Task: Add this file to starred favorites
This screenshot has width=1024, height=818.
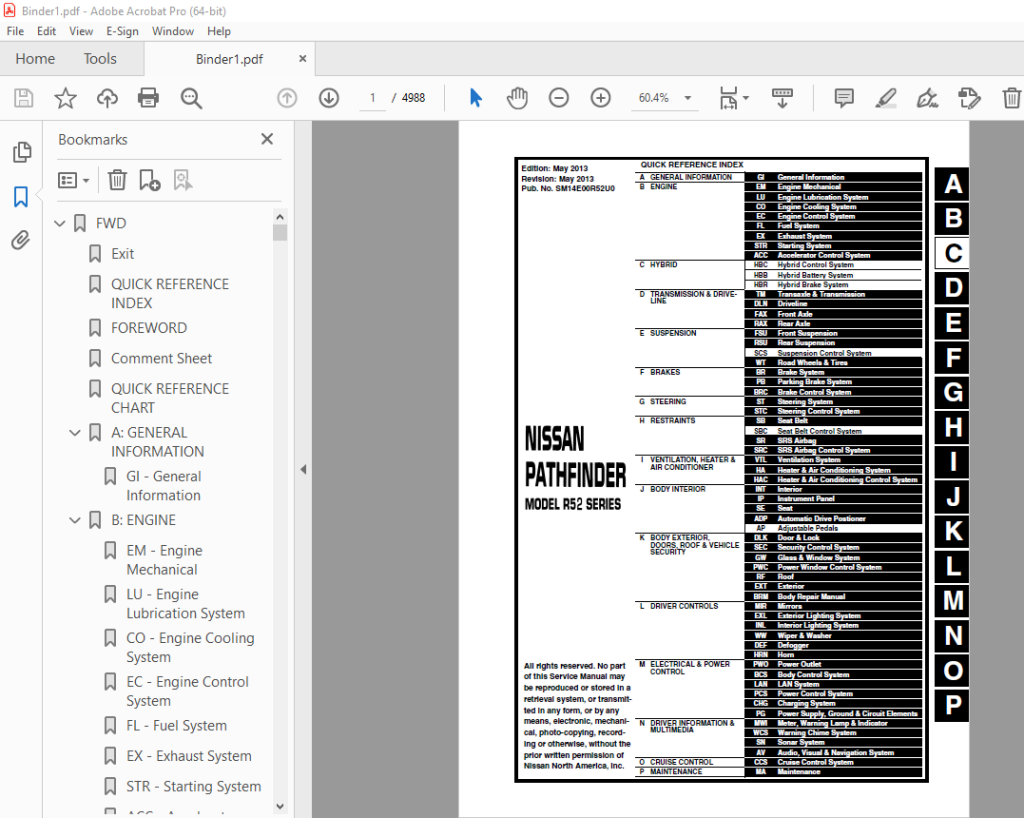Action: pyautogui.click(x=65, y=98)
